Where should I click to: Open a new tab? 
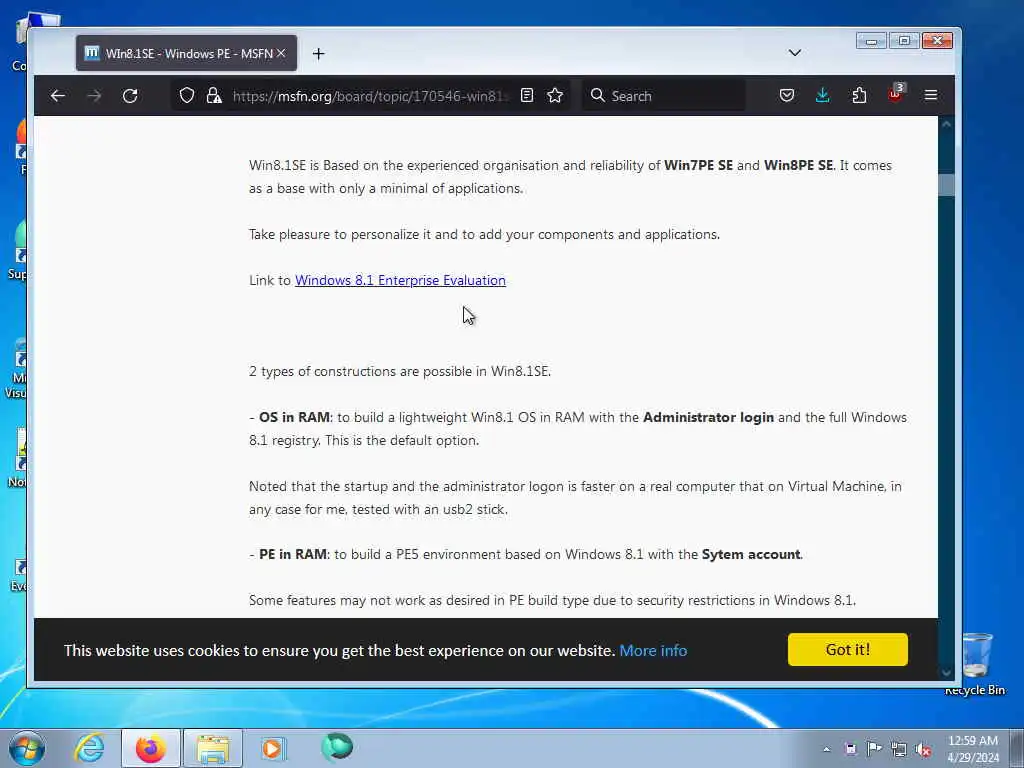click(x=318, y=54)
